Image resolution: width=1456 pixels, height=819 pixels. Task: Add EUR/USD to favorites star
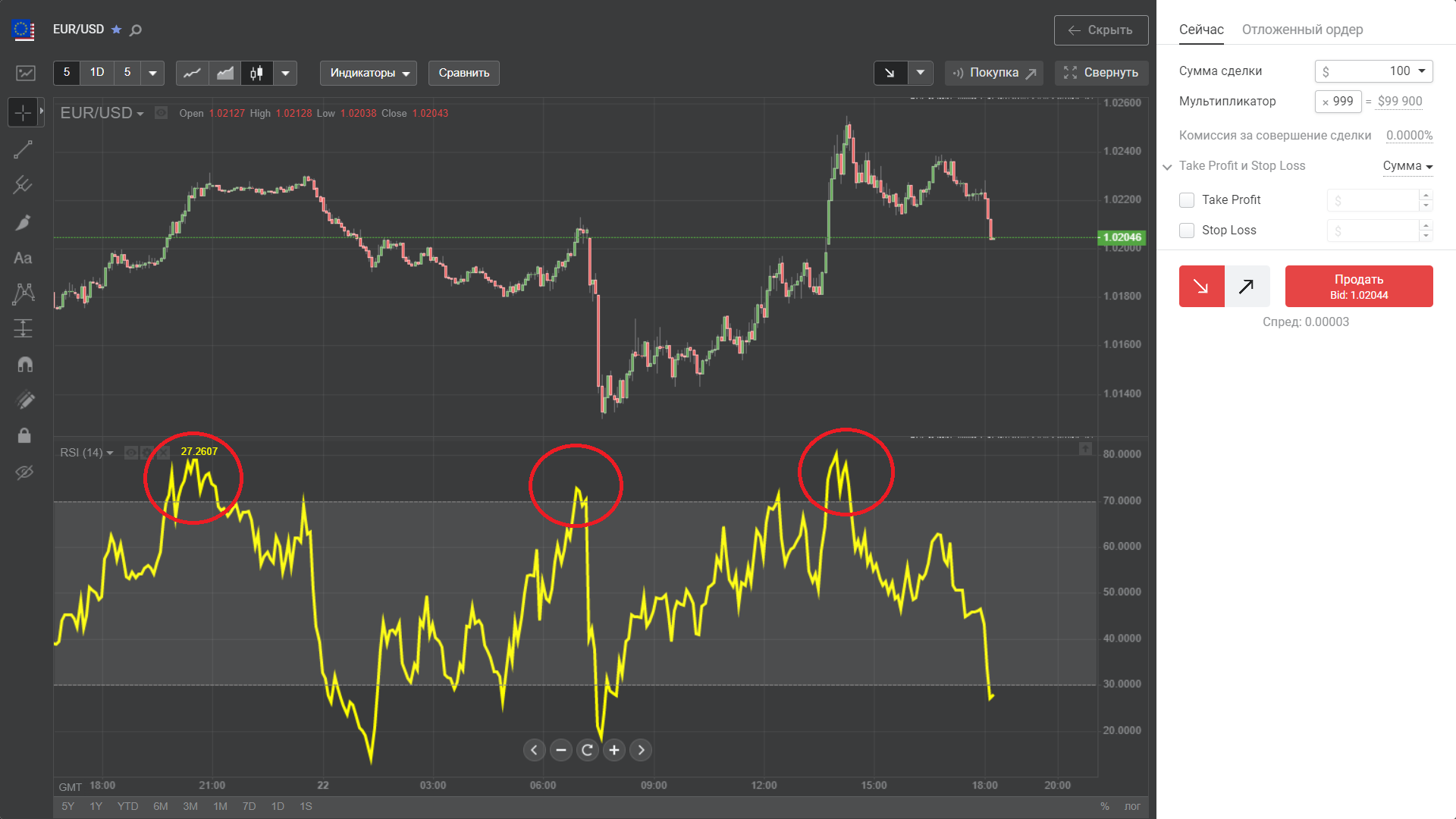point(116,30)
